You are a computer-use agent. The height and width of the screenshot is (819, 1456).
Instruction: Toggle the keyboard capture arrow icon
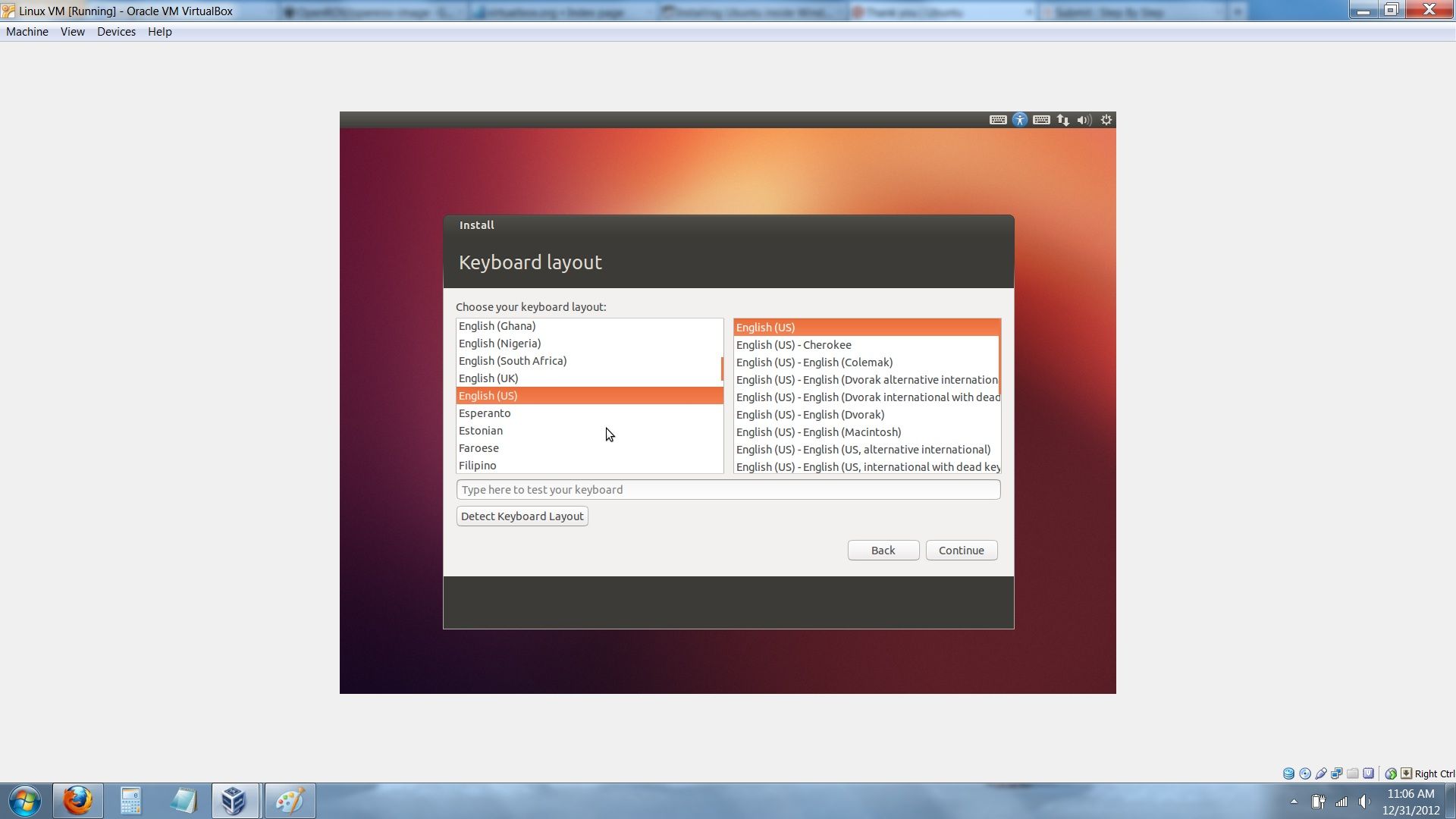1406,773
